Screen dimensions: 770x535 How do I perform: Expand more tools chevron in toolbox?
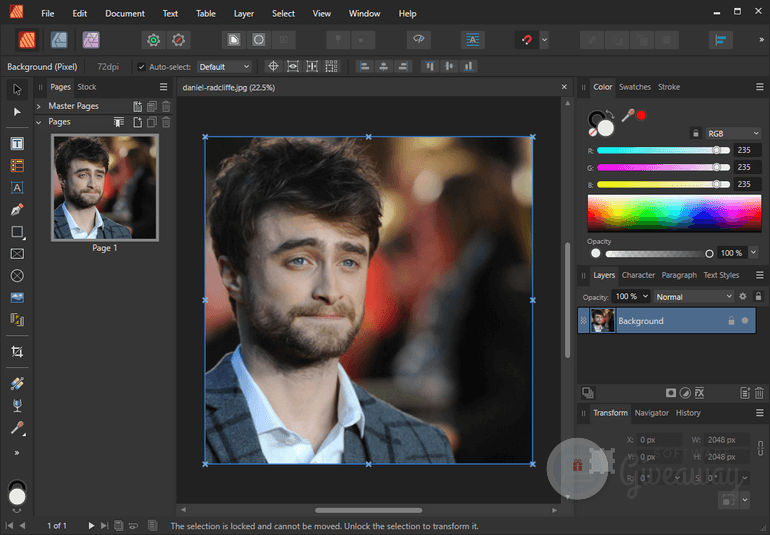17,452
